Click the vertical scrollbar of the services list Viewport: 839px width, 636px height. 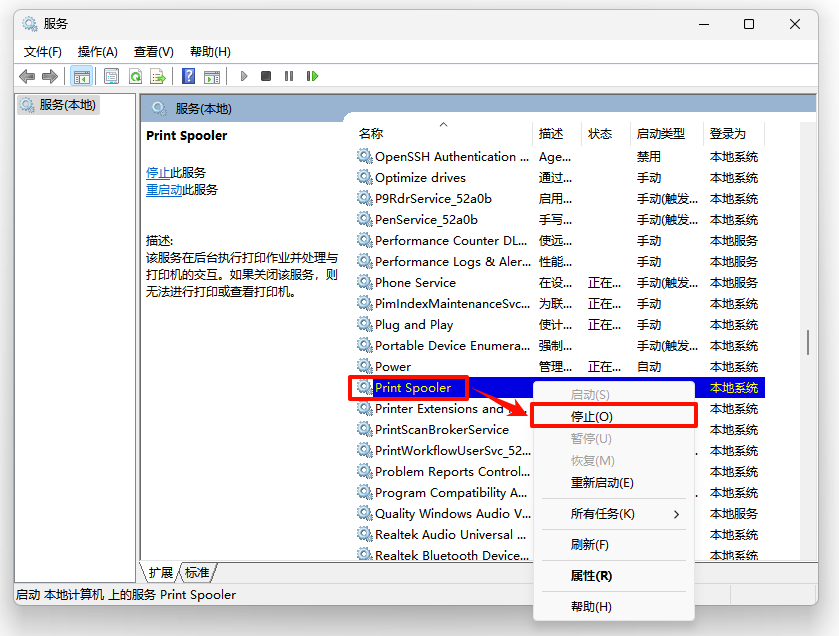coord(807,343)
